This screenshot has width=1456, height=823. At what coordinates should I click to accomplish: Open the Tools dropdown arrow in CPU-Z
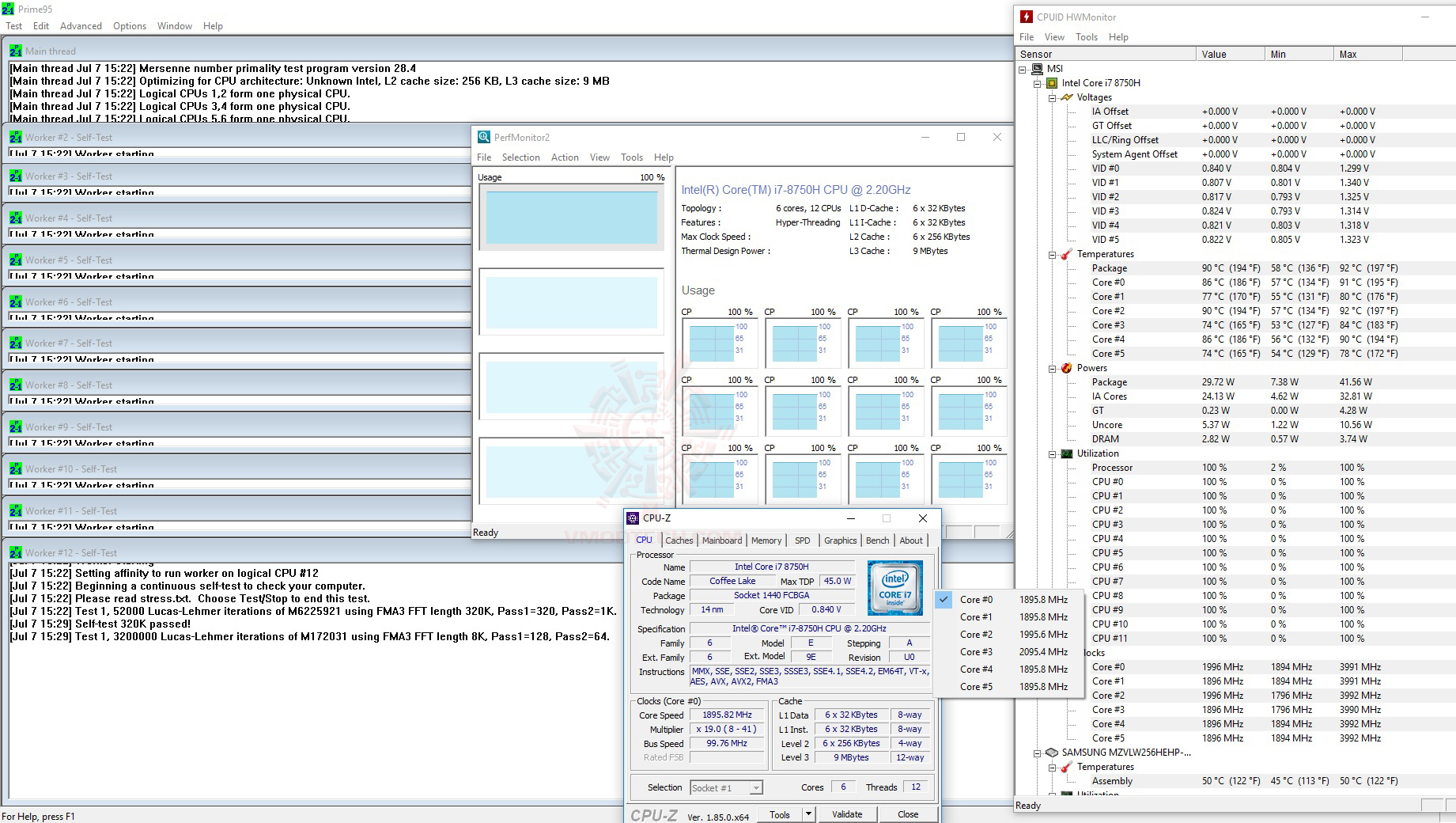coord(808,814)
